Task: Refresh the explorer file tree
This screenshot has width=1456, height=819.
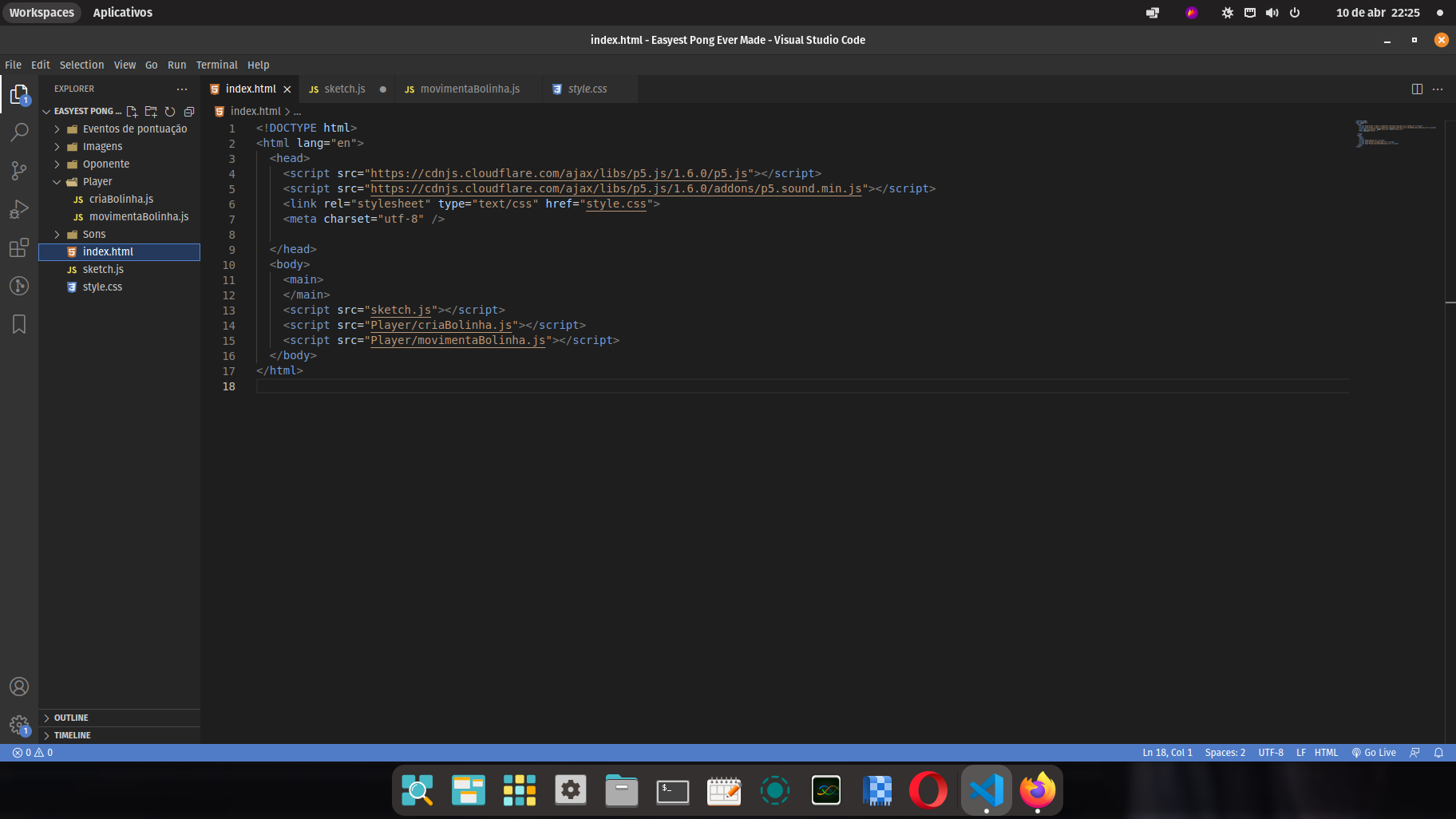Action: pyautogui.click(x=170, y=112)
